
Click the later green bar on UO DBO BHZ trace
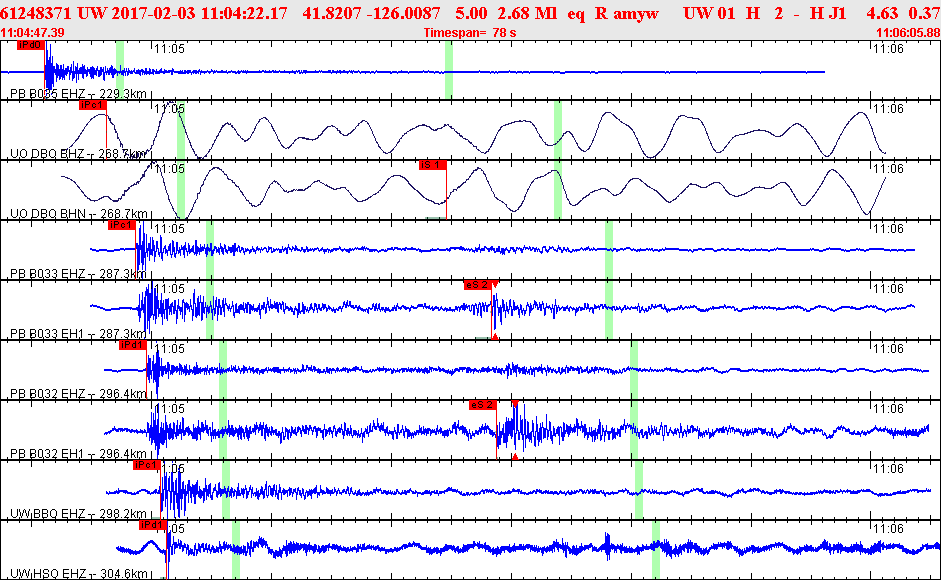[558, 129]
